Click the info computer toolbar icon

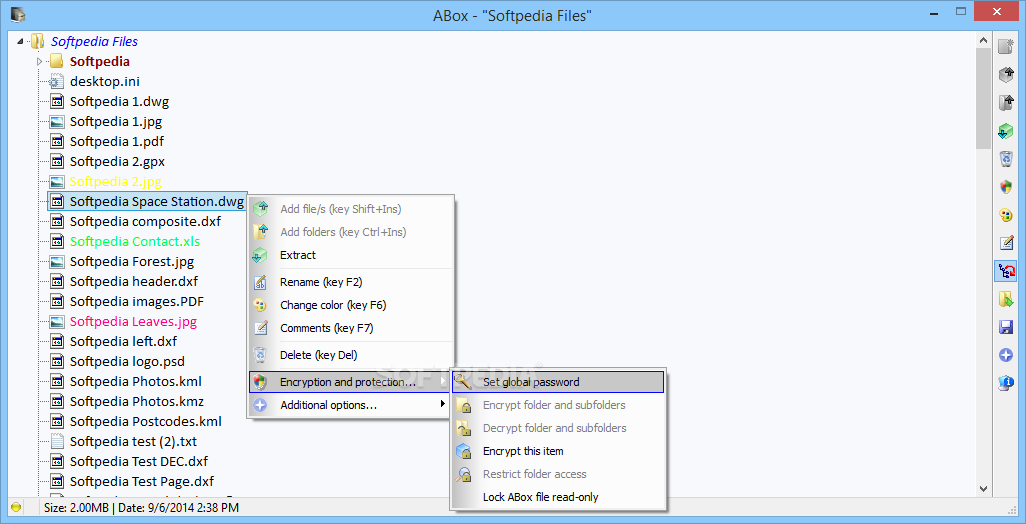tap(1006, 383)
